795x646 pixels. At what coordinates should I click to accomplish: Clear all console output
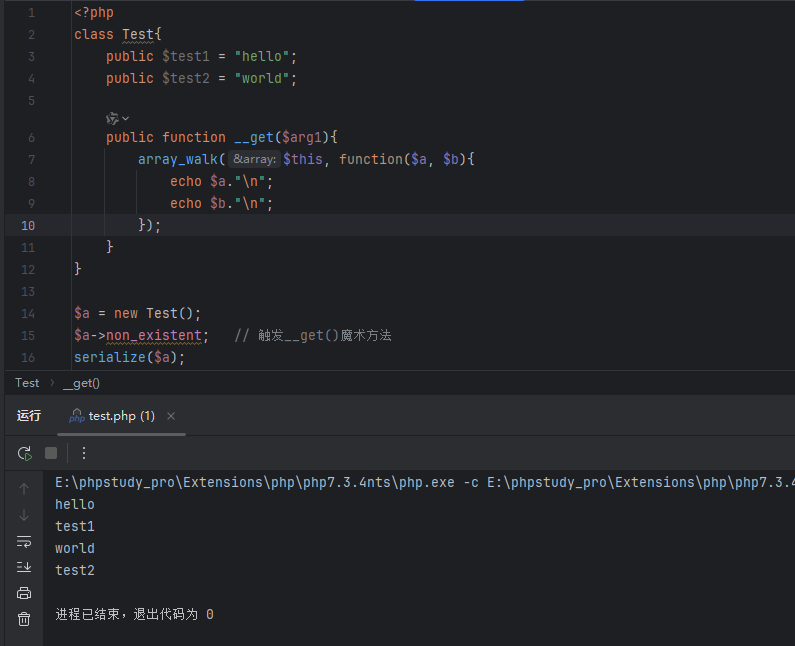24,619
